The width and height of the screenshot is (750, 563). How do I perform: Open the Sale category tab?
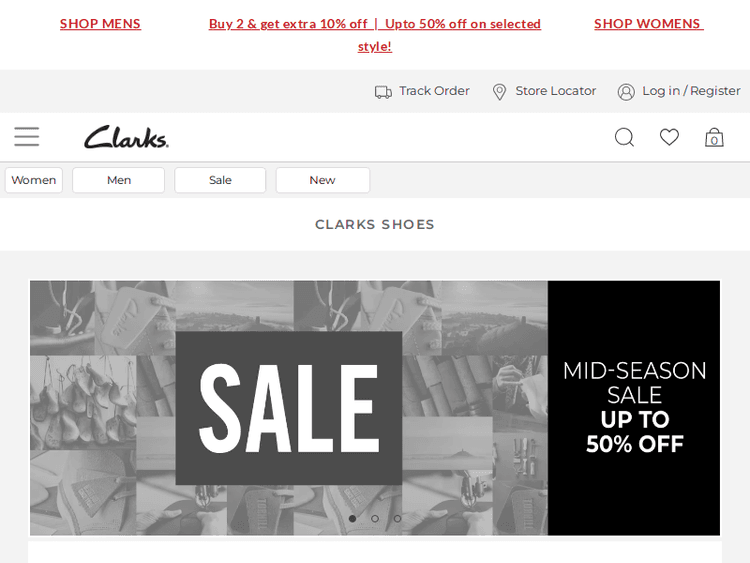(x=220, y=180)
